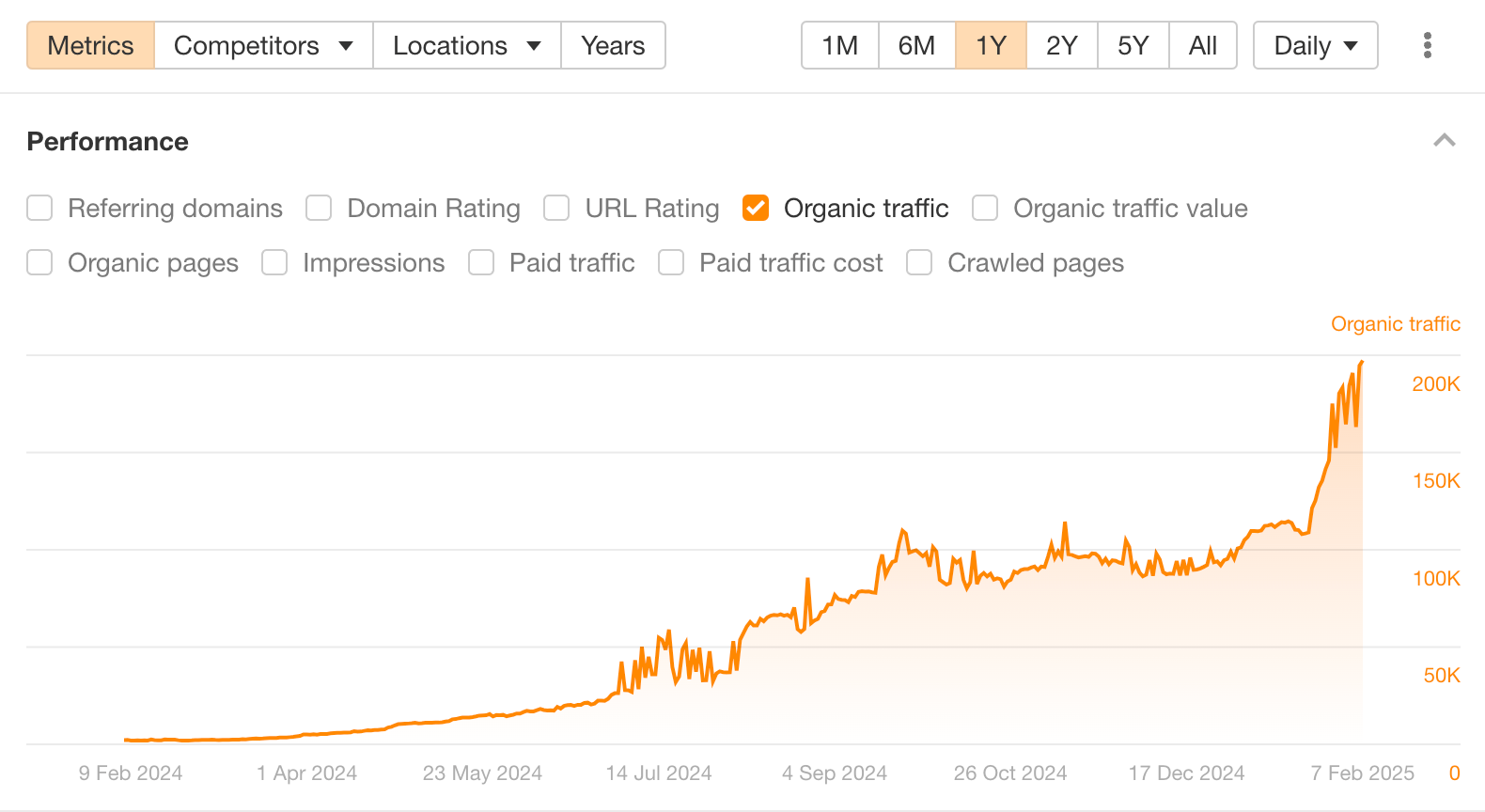Select the 1M time range

(839, 44)
